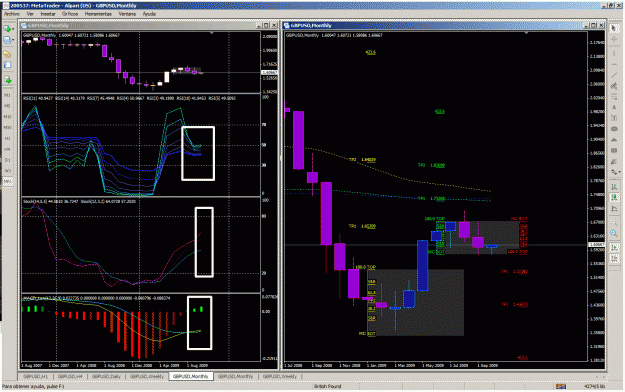Switch to the GBPUSD,H4 chart tab
625x392 pixels.
[70, 376]
